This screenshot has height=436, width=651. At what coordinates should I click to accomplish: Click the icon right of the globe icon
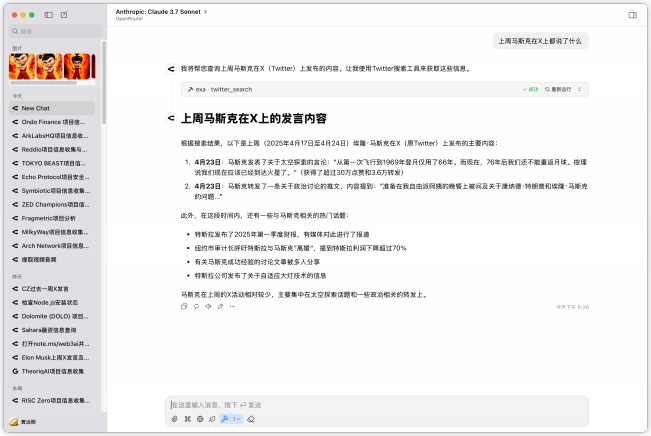tap(212, 419)
